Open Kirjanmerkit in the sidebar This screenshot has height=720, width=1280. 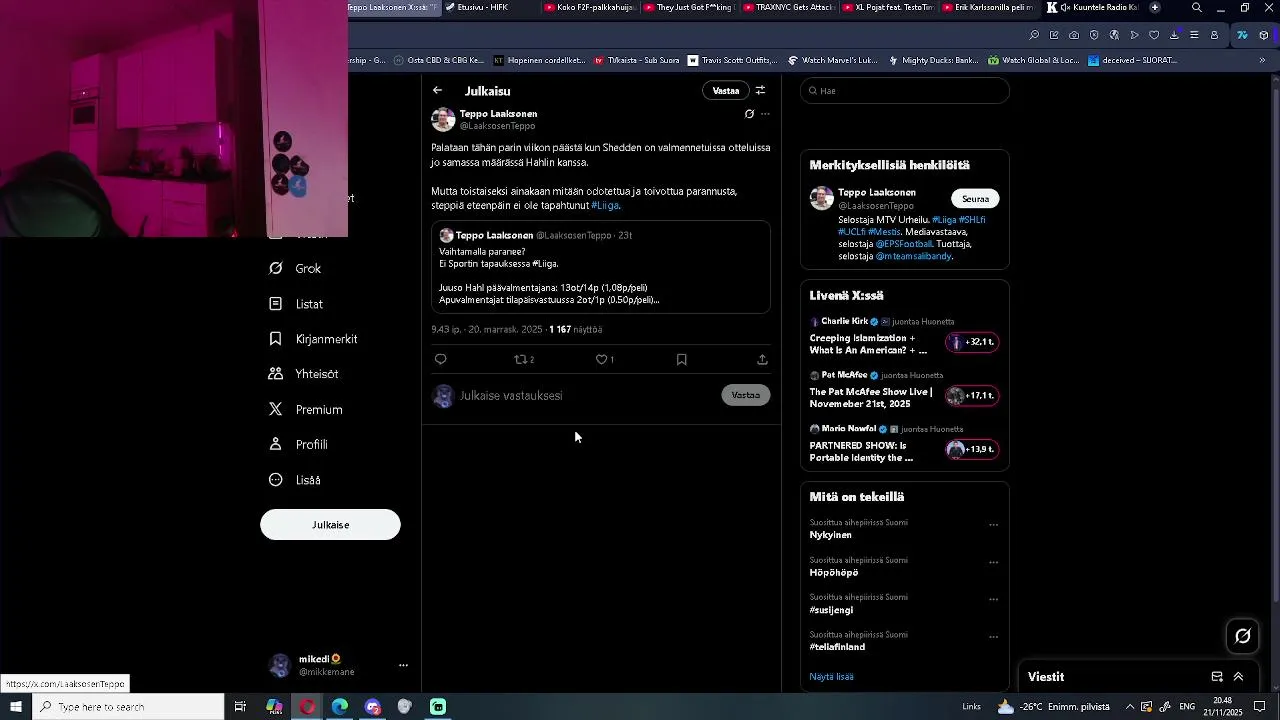pyautogui.click(x=313, y=339)
